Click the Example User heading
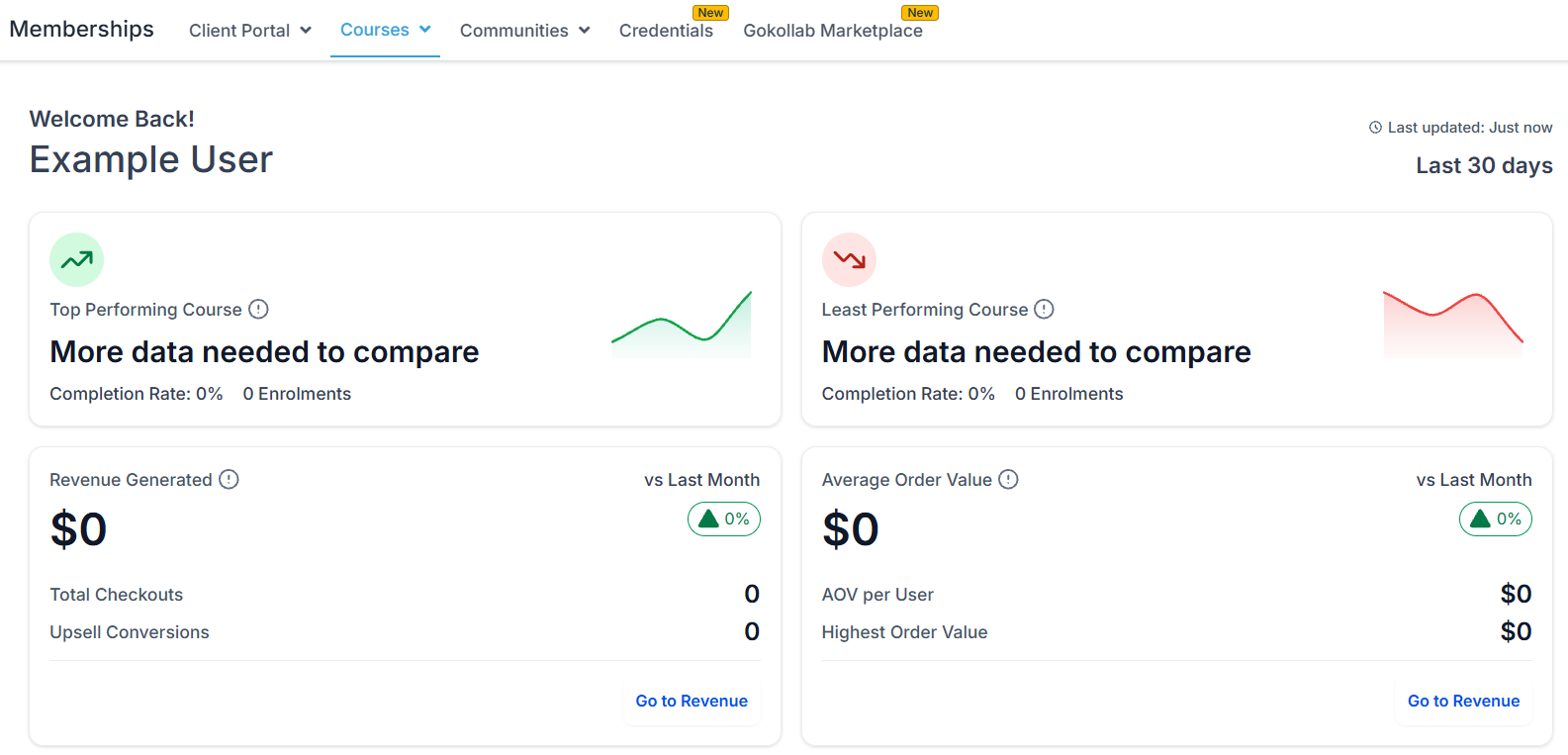The width and height of the screenshot is (1568, 755). [151, 159]
